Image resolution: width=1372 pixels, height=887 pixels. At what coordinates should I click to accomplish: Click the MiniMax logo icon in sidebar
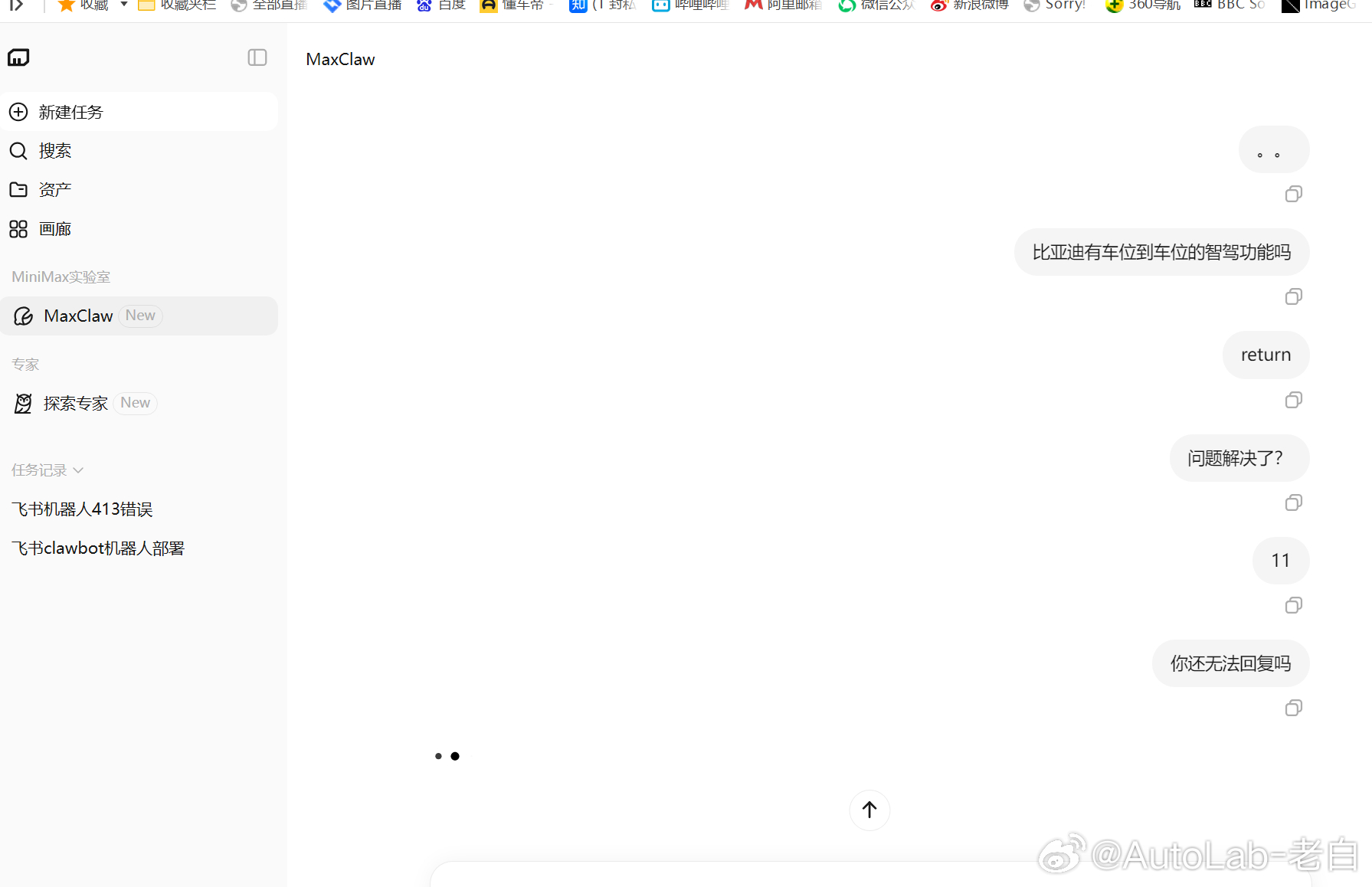coord(18,57)
